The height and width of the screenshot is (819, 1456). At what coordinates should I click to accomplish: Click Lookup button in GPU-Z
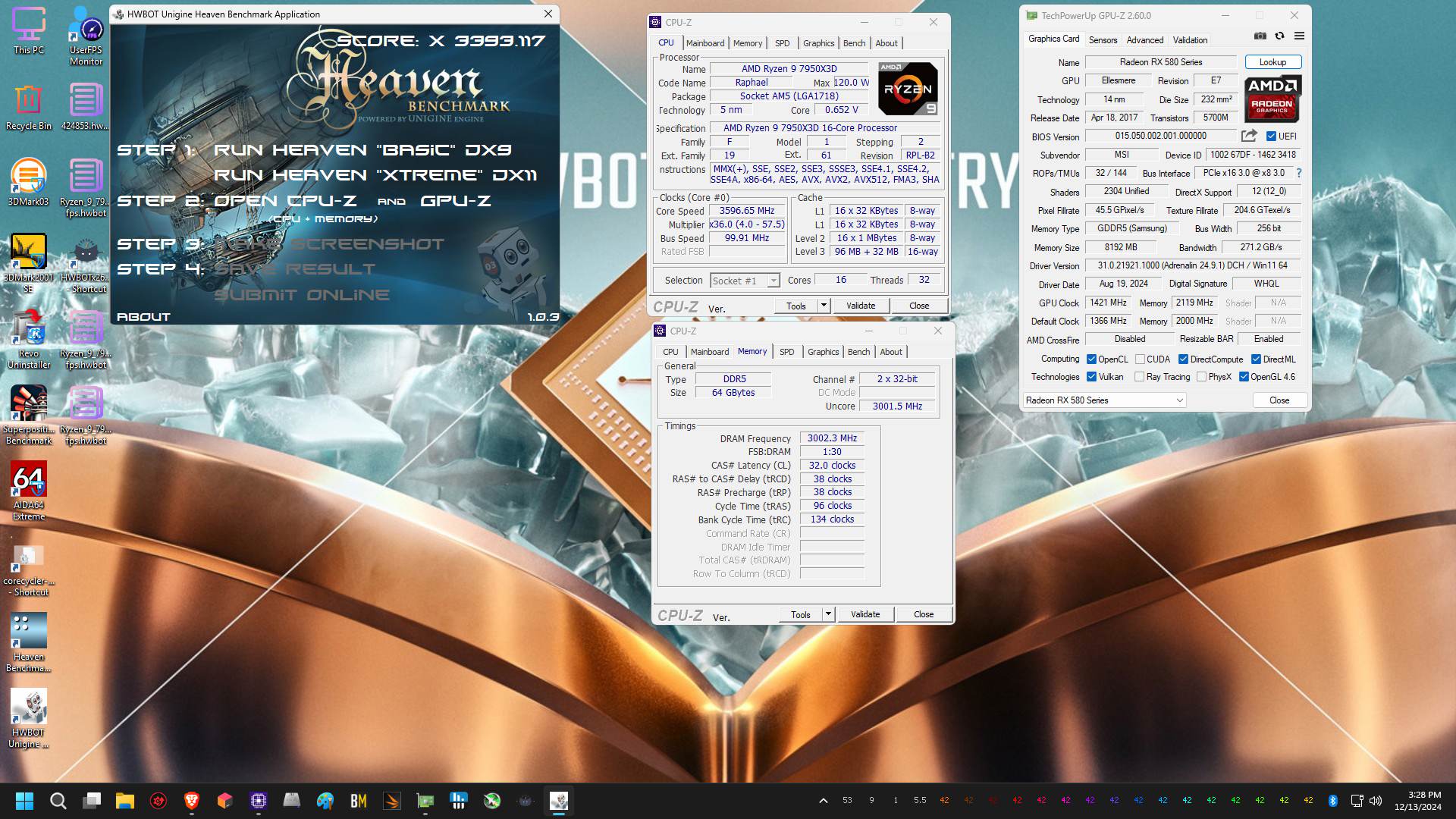[x=1273, y=62]
